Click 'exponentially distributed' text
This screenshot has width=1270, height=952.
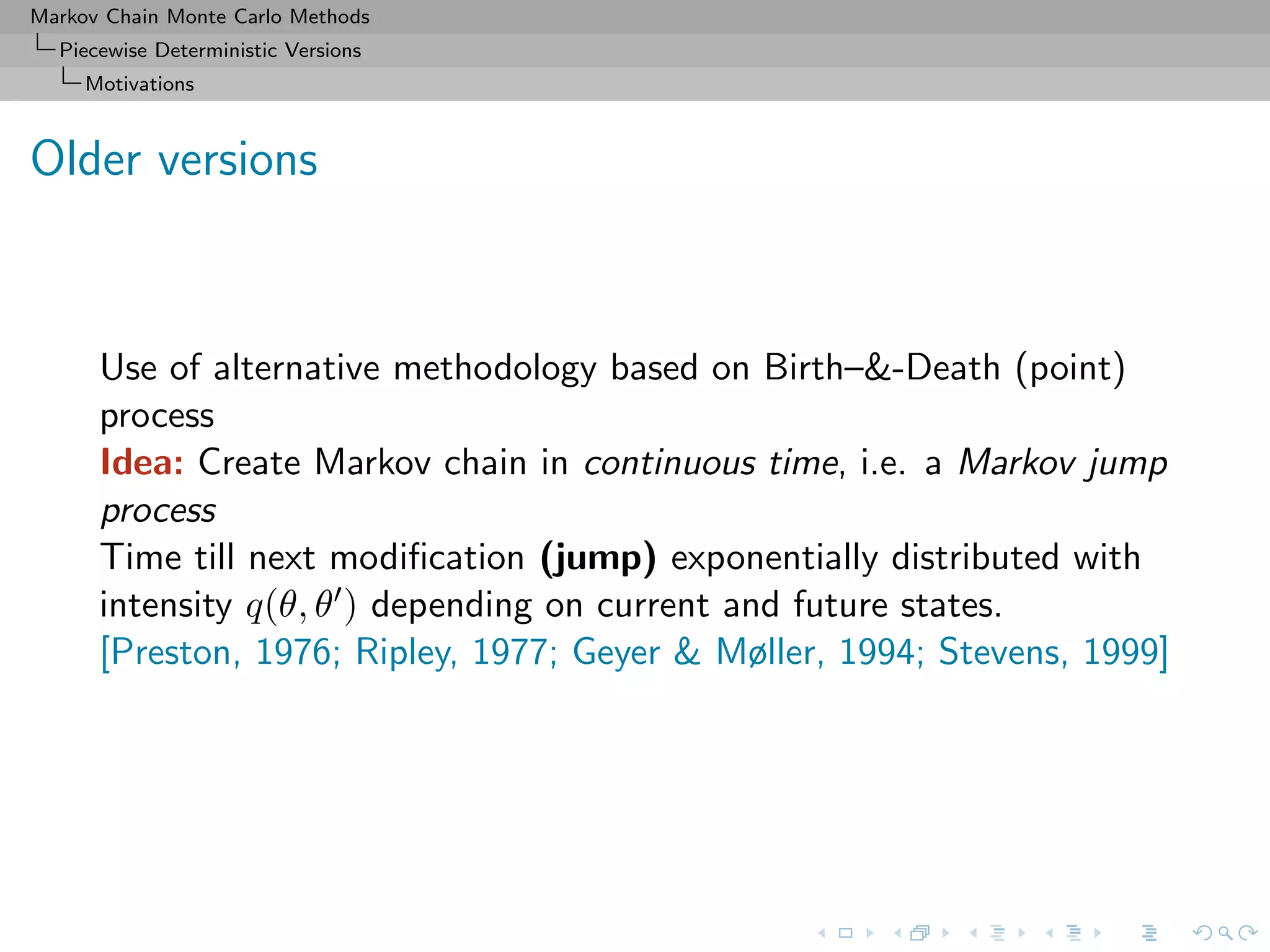(x=865, y=558)
